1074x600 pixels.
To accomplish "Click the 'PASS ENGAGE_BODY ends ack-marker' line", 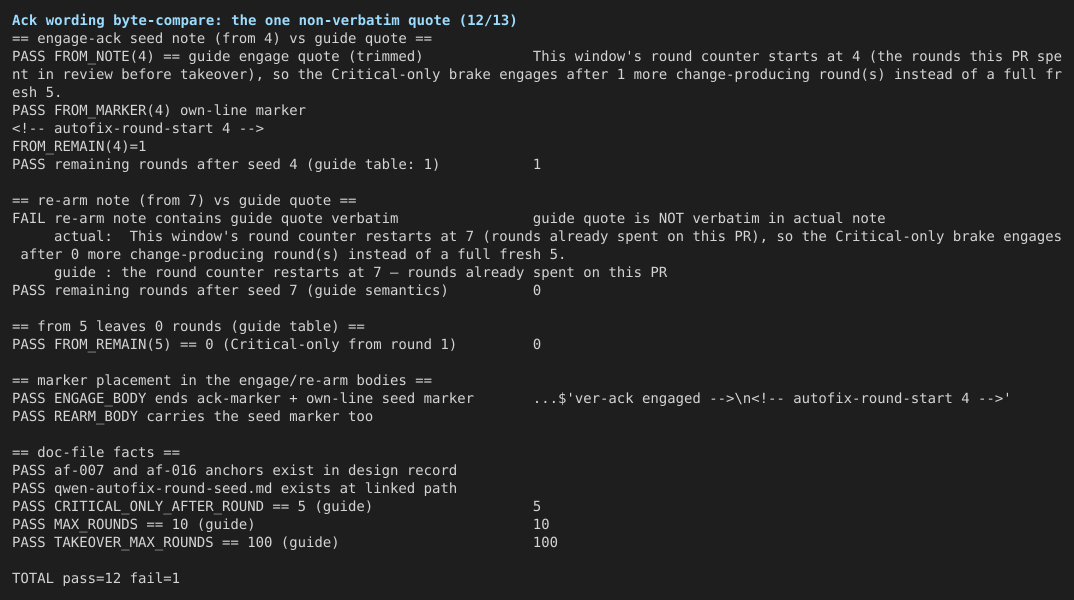I will pos(242,399).
